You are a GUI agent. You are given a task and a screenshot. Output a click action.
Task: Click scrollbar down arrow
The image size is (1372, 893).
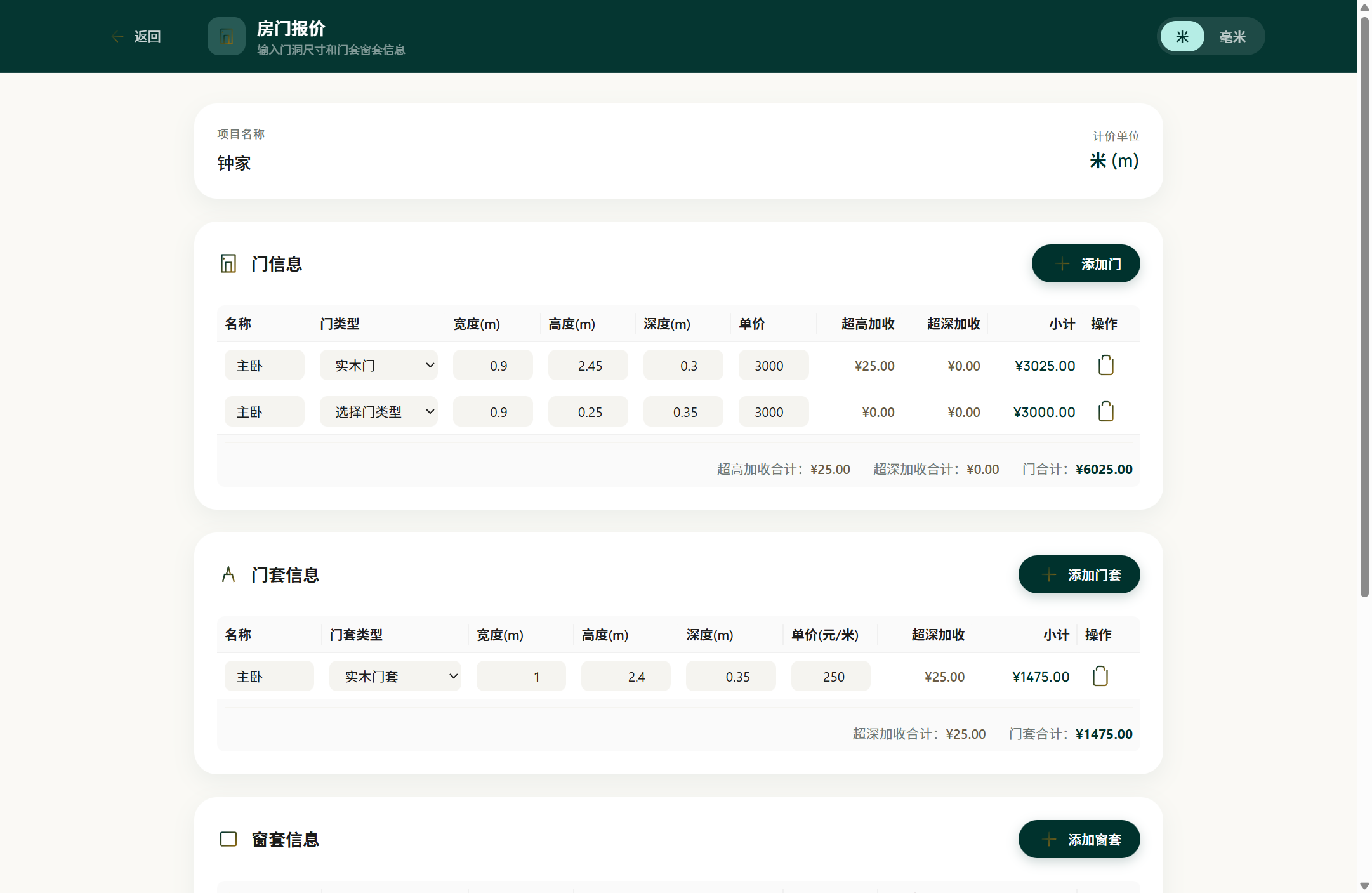click(1364, 885)
